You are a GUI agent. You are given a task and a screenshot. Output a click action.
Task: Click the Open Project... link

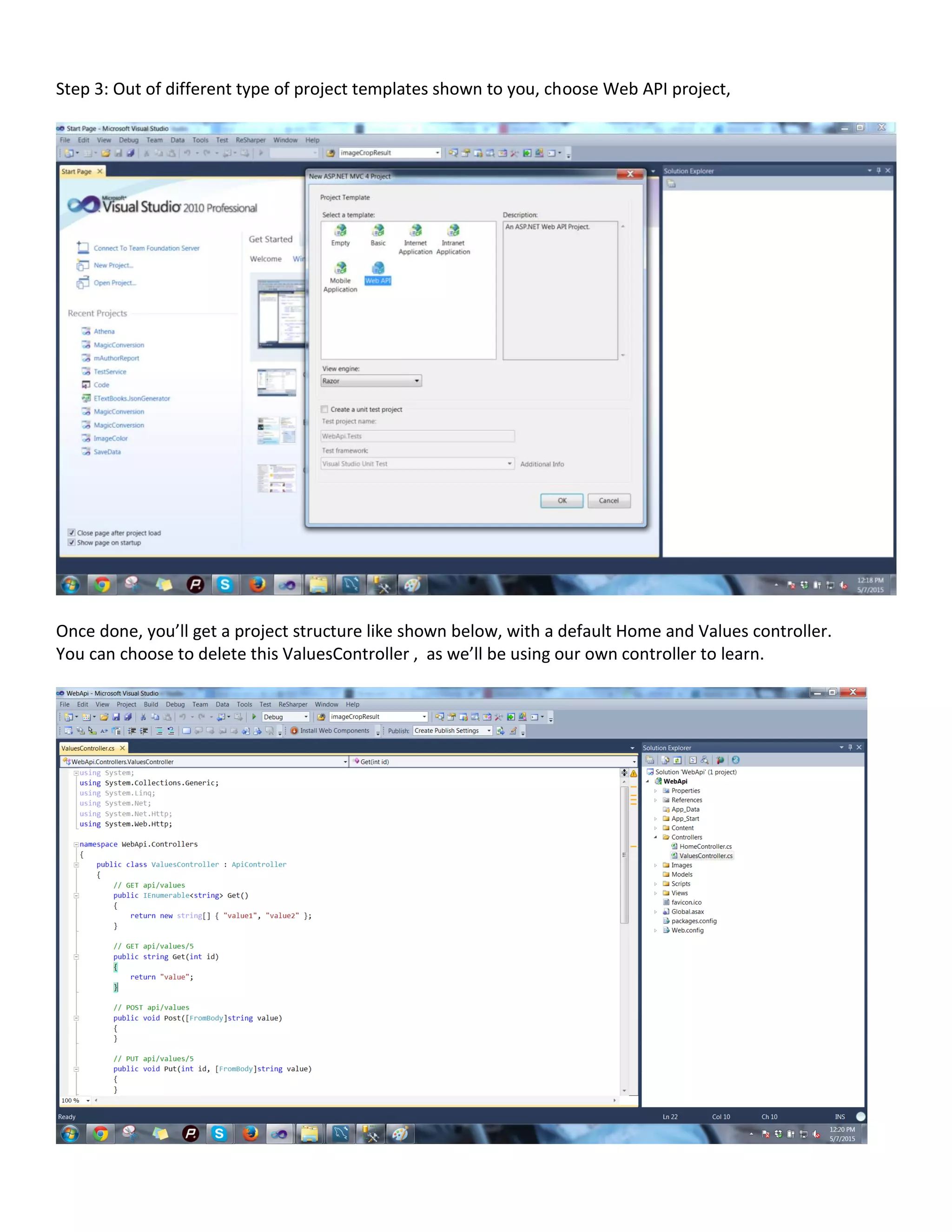115,283
